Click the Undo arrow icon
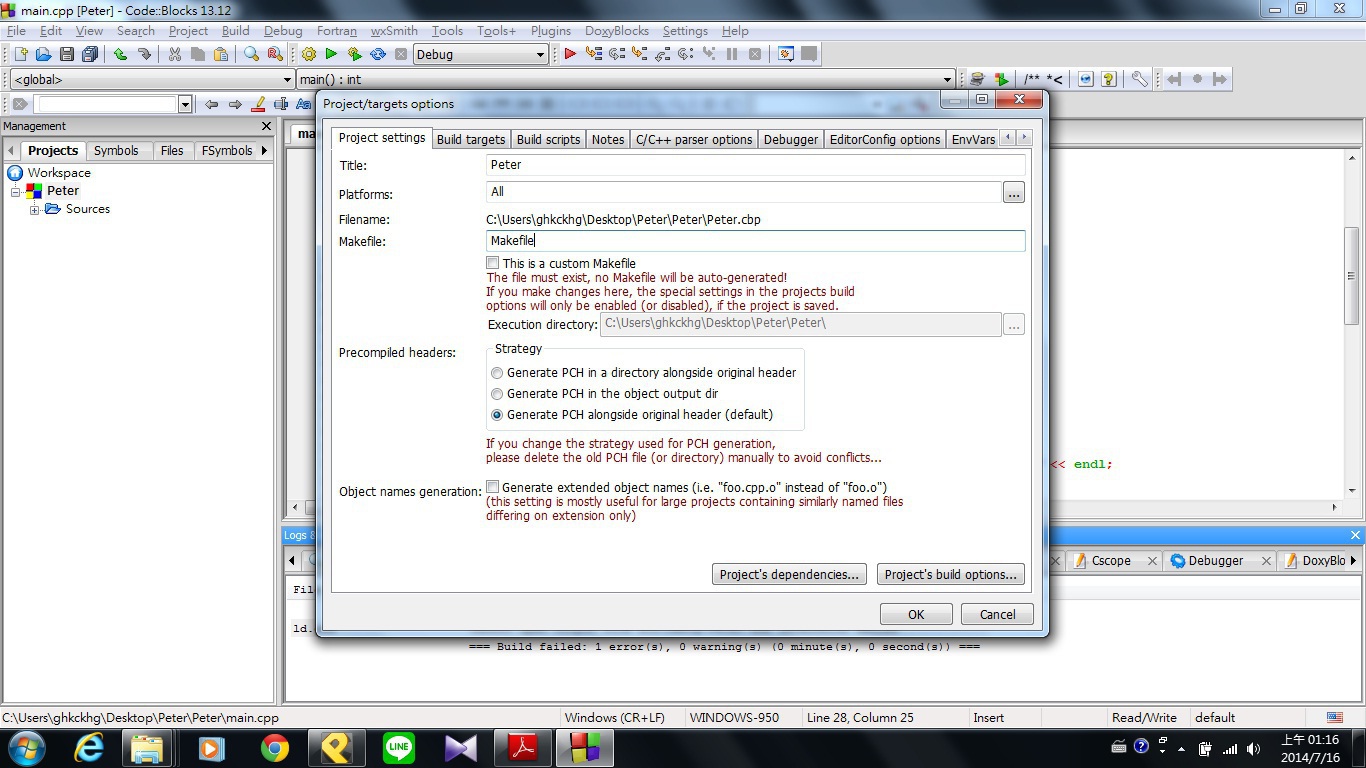1366x768 pixels. coord(120,54)
